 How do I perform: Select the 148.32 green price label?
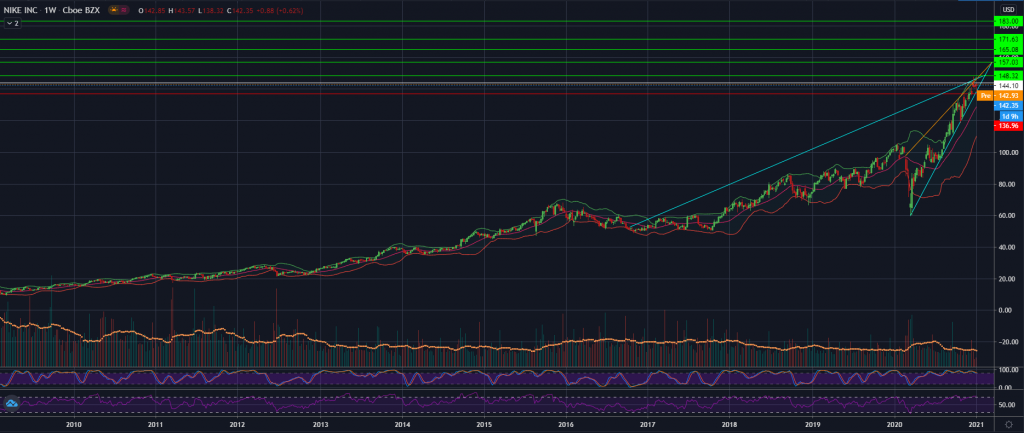pyautogui.click(x=1008, y=76)
